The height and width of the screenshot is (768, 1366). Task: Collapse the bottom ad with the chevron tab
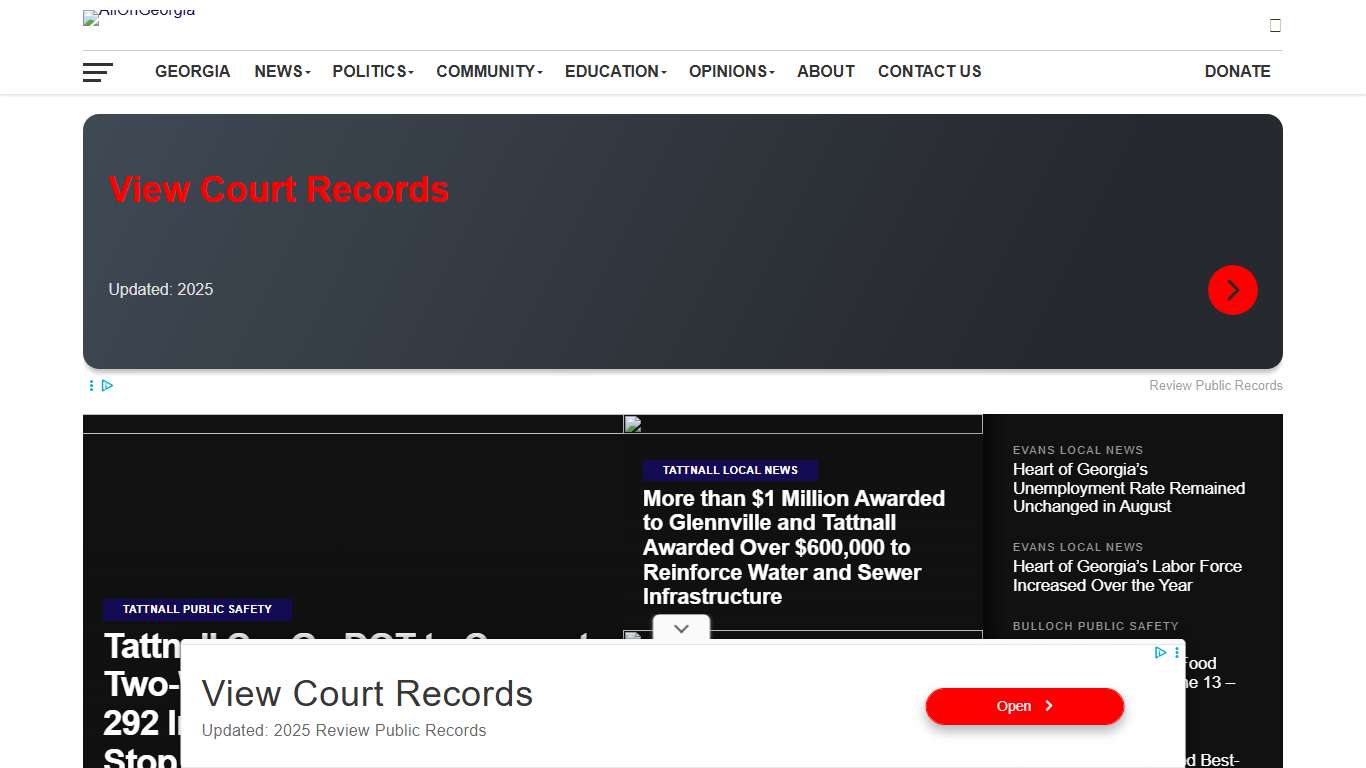[681, 629]
